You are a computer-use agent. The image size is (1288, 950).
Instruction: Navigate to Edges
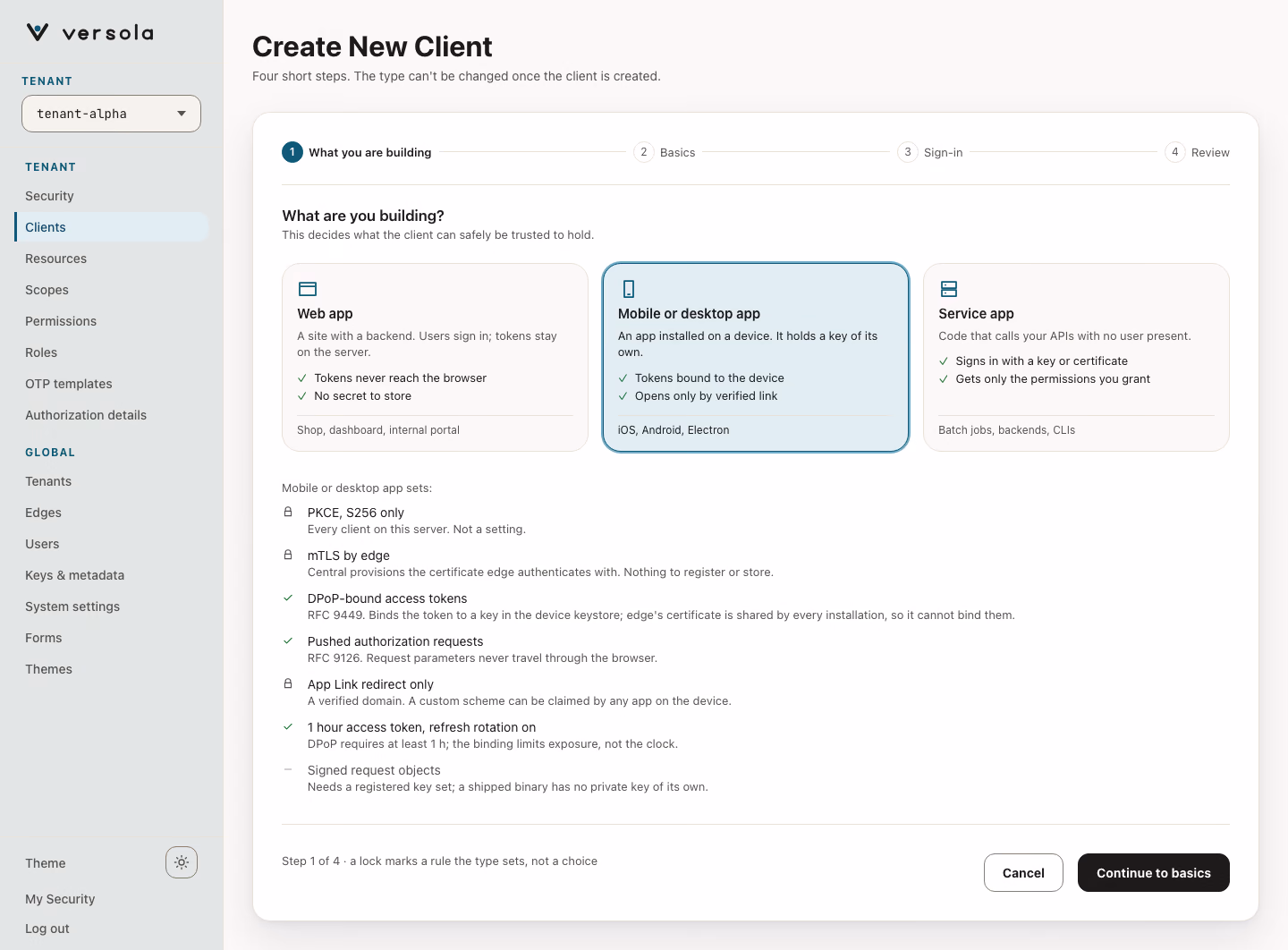coord(111,513)
